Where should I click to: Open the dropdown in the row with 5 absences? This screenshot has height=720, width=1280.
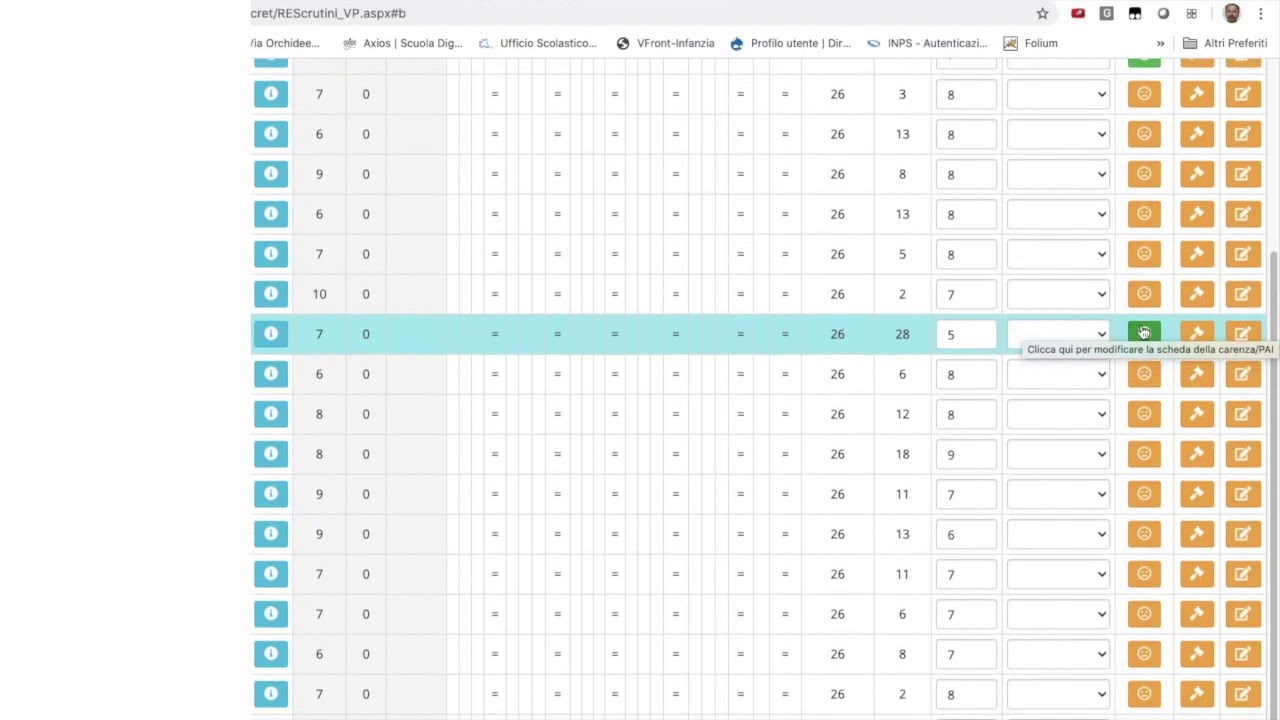coord(1058,254)
